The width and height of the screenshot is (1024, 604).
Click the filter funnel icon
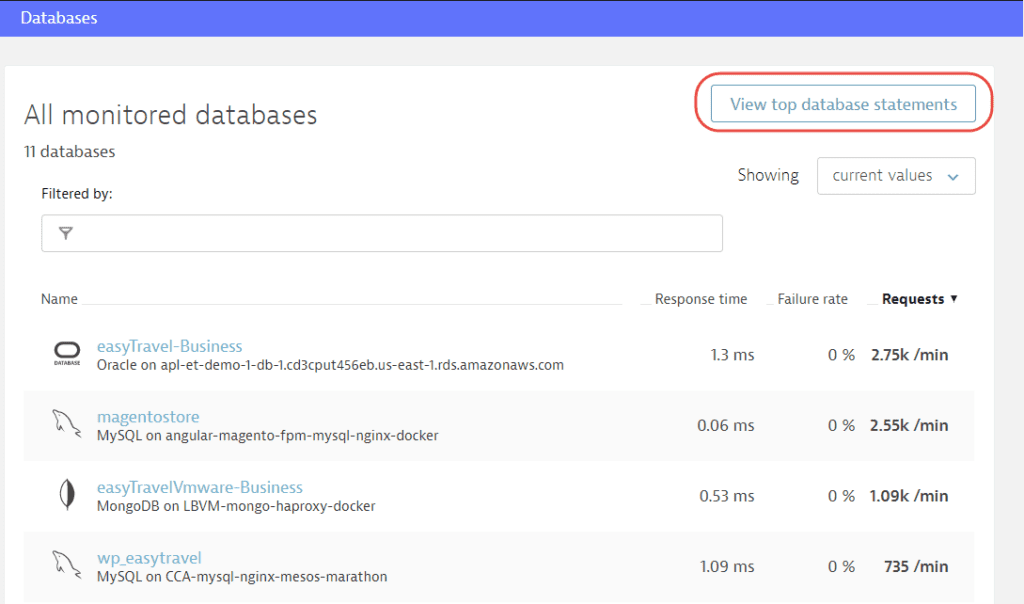tap(65, 233)
